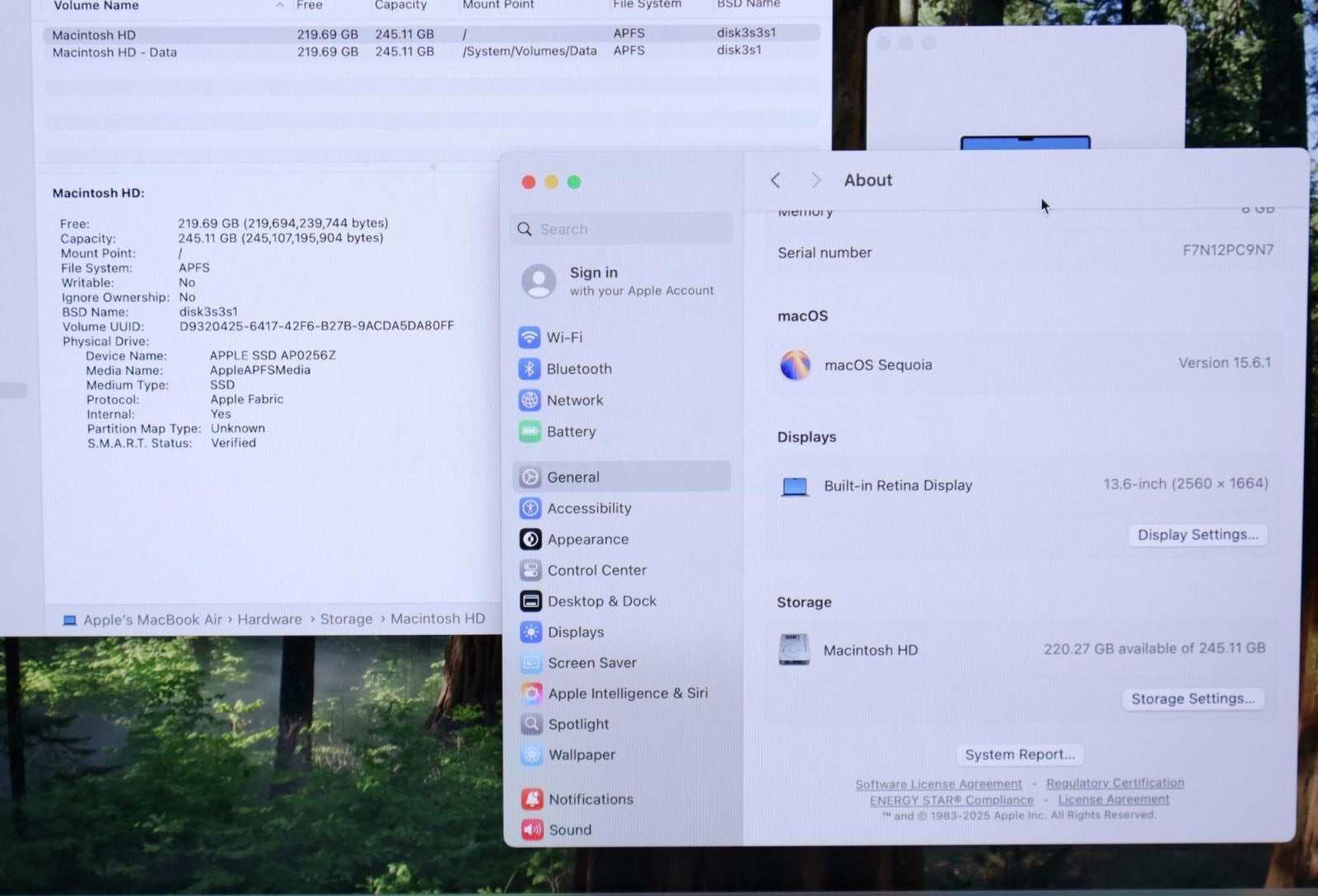Viewport: 1318px width, 896px height.
Task: Click the Accessibility icon in sidebar
Action: click(530, 508)
